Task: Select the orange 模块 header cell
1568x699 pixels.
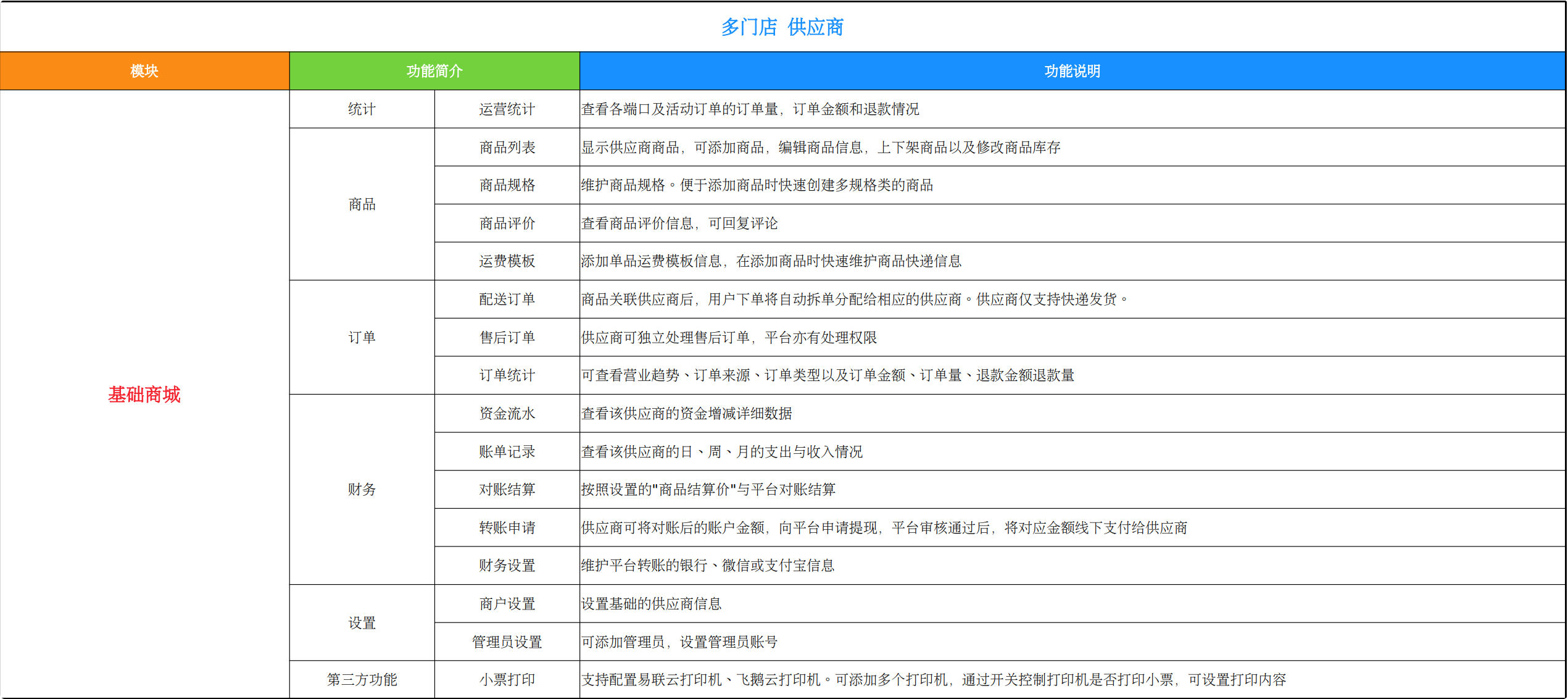Action: [144, 71]
